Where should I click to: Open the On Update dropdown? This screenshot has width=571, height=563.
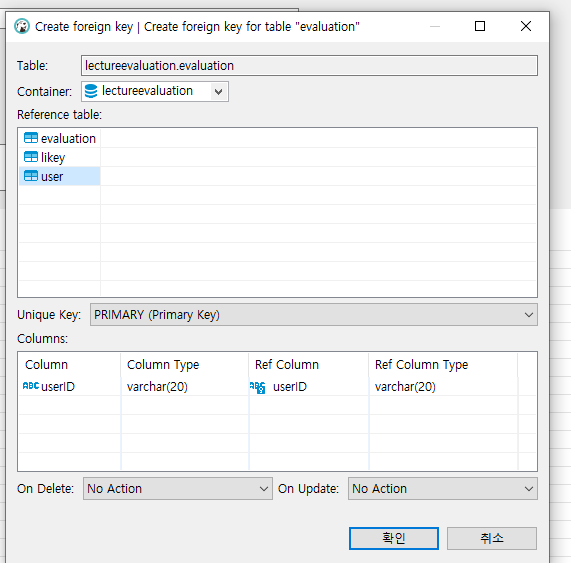[x=442, y=489]
